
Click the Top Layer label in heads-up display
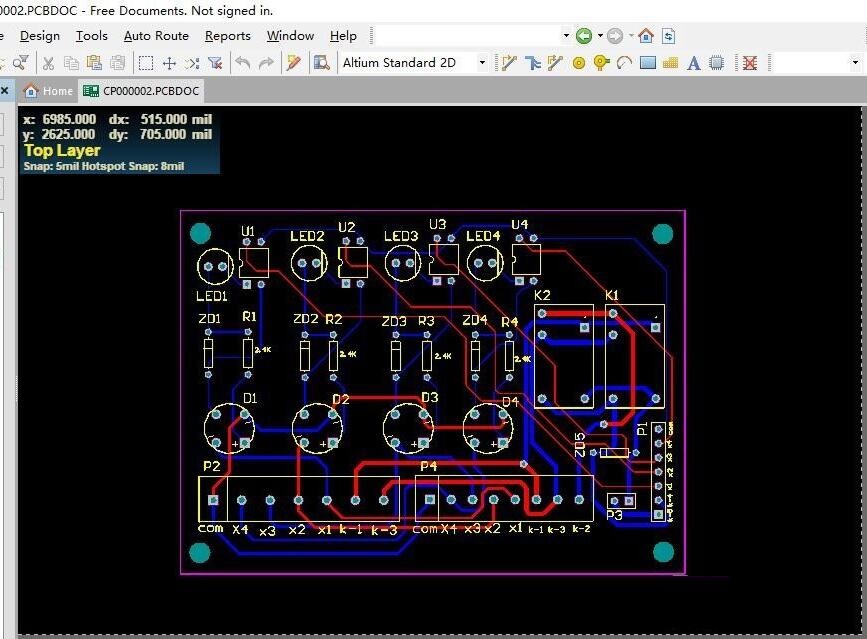coord(62,150)
